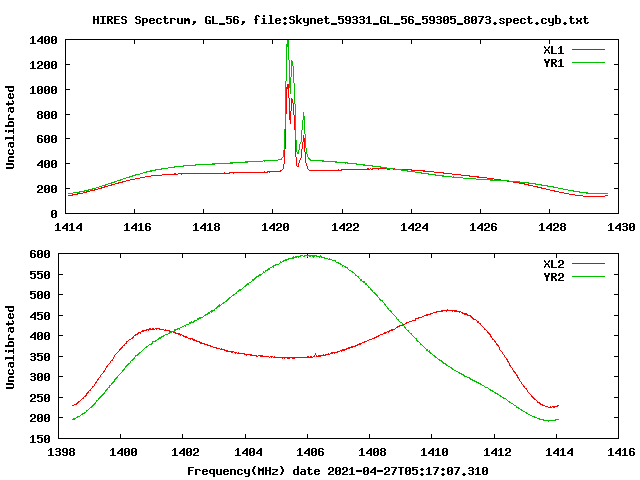Click the 1402 tick label on bottom x-axis
640x480 pixels.
[185, 452]
